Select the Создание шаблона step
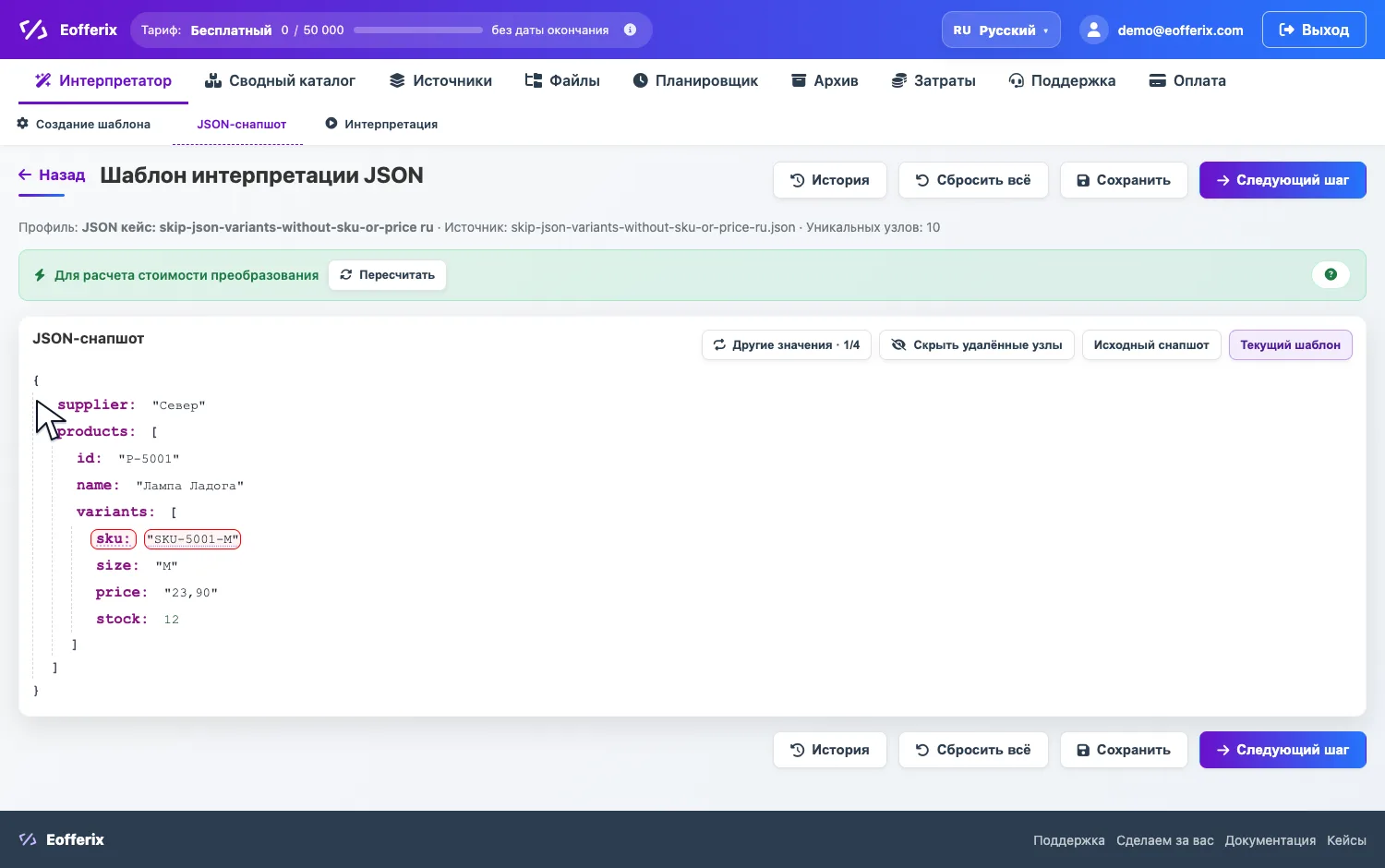The image size is (1385, 868). 84,124
